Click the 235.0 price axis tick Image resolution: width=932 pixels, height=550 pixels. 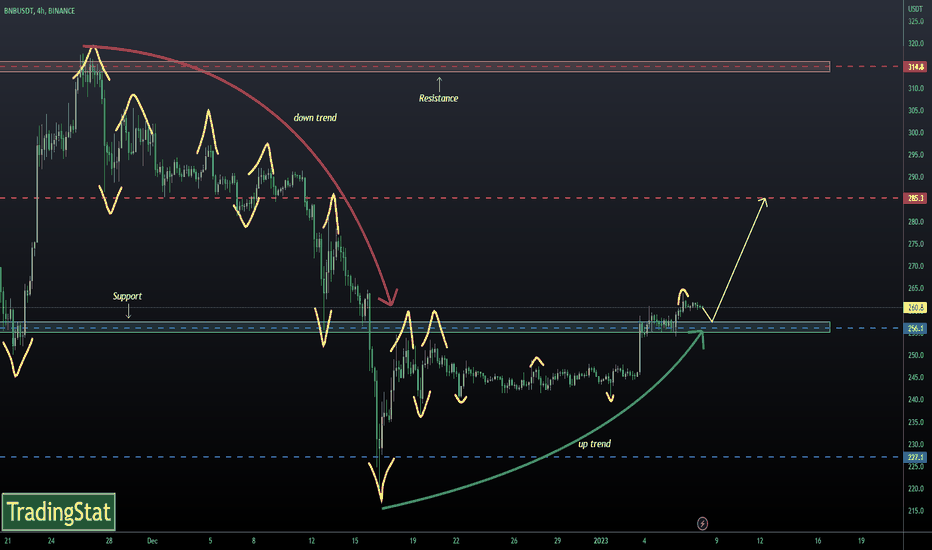pyautogui.click(x=916, y=422)
